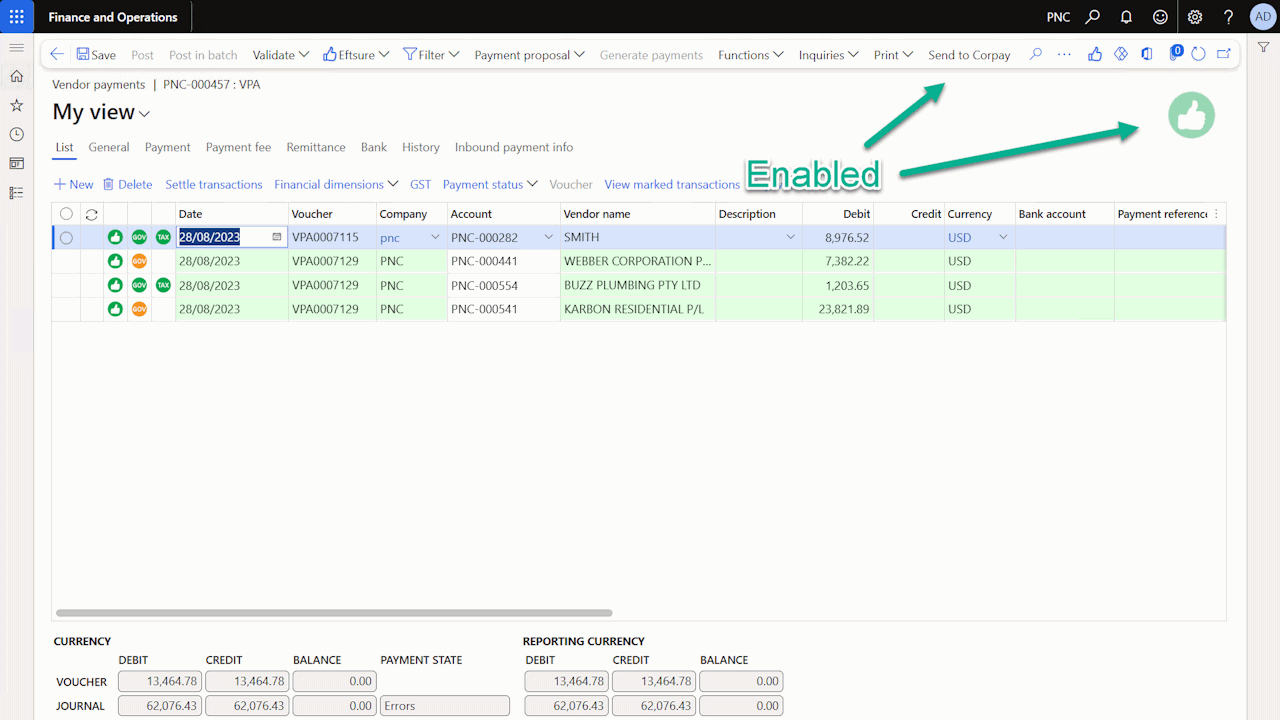Click Settle transactions link above the grid
This screenshot has width=1280, height=720.
[214, 184]
